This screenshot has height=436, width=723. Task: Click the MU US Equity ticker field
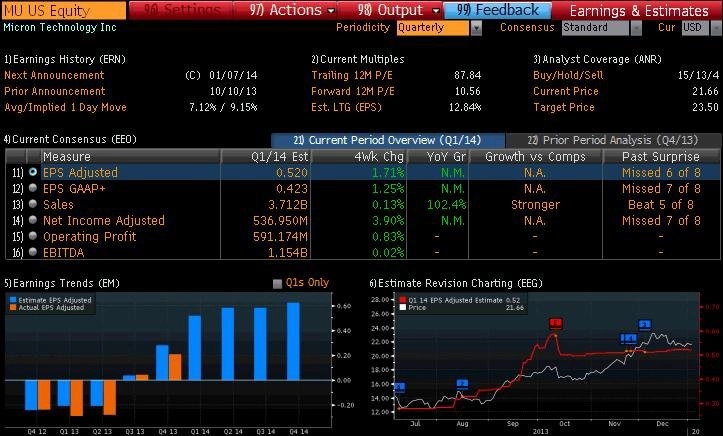pos(64,10)
